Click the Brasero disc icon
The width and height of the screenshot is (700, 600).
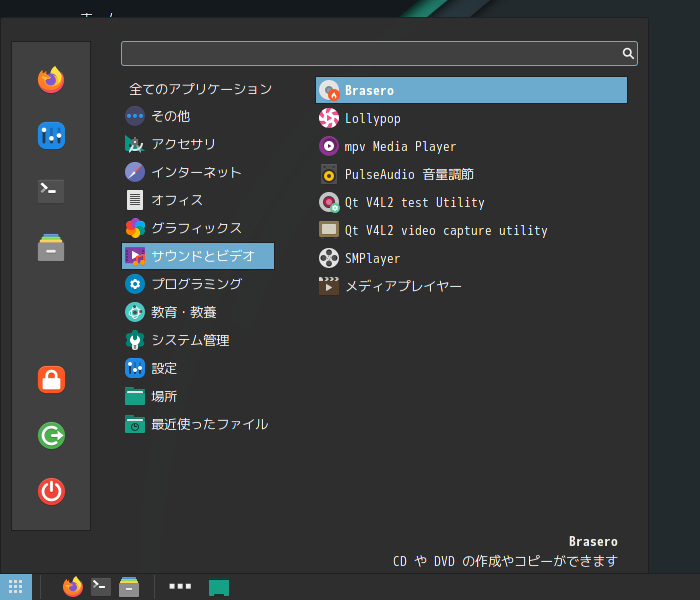pos(329,90)
